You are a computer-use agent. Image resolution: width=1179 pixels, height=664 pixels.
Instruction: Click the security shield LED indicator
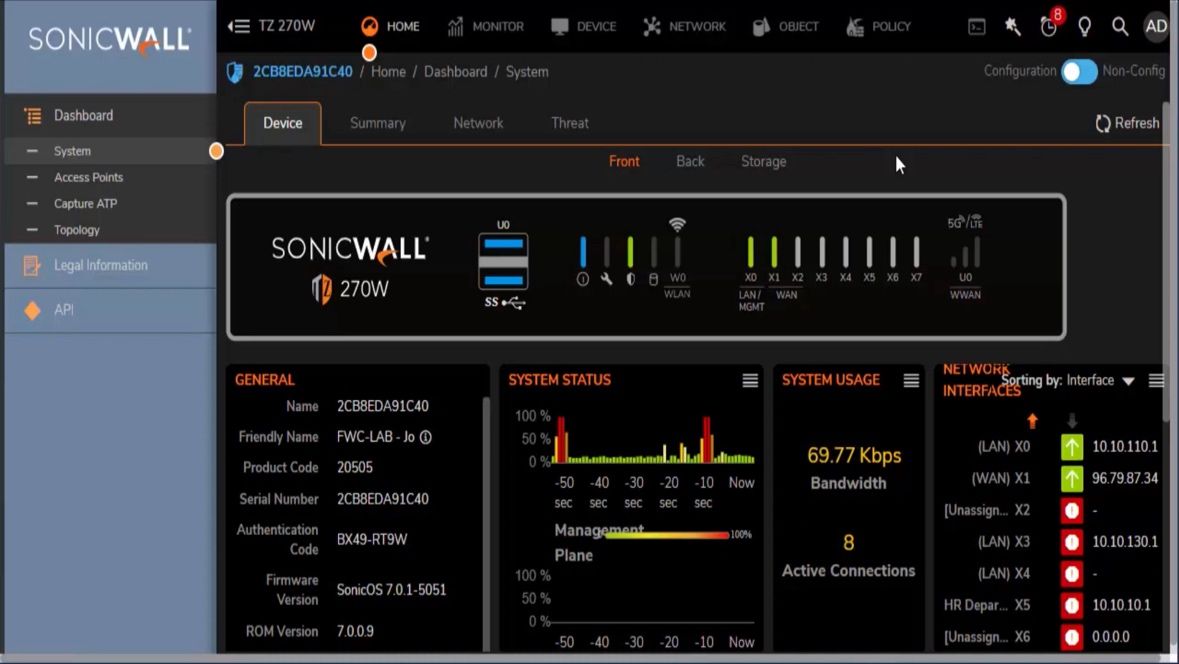coord(630,260)
